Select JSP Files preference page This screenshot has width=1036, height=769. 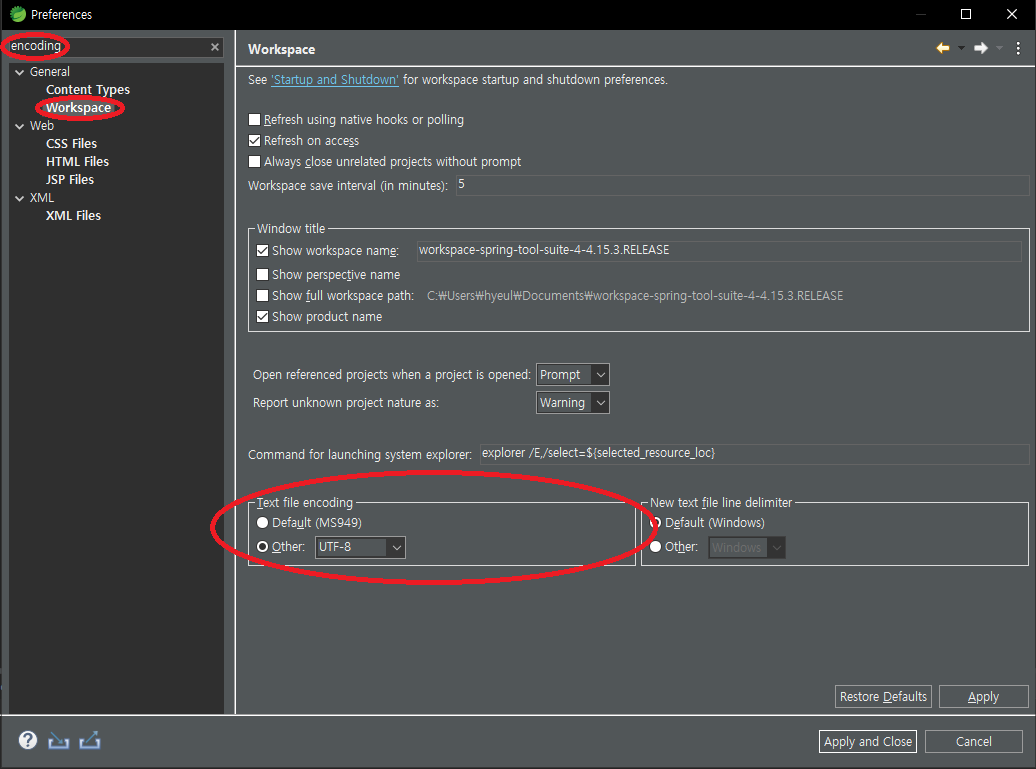(x=70, y=179)
